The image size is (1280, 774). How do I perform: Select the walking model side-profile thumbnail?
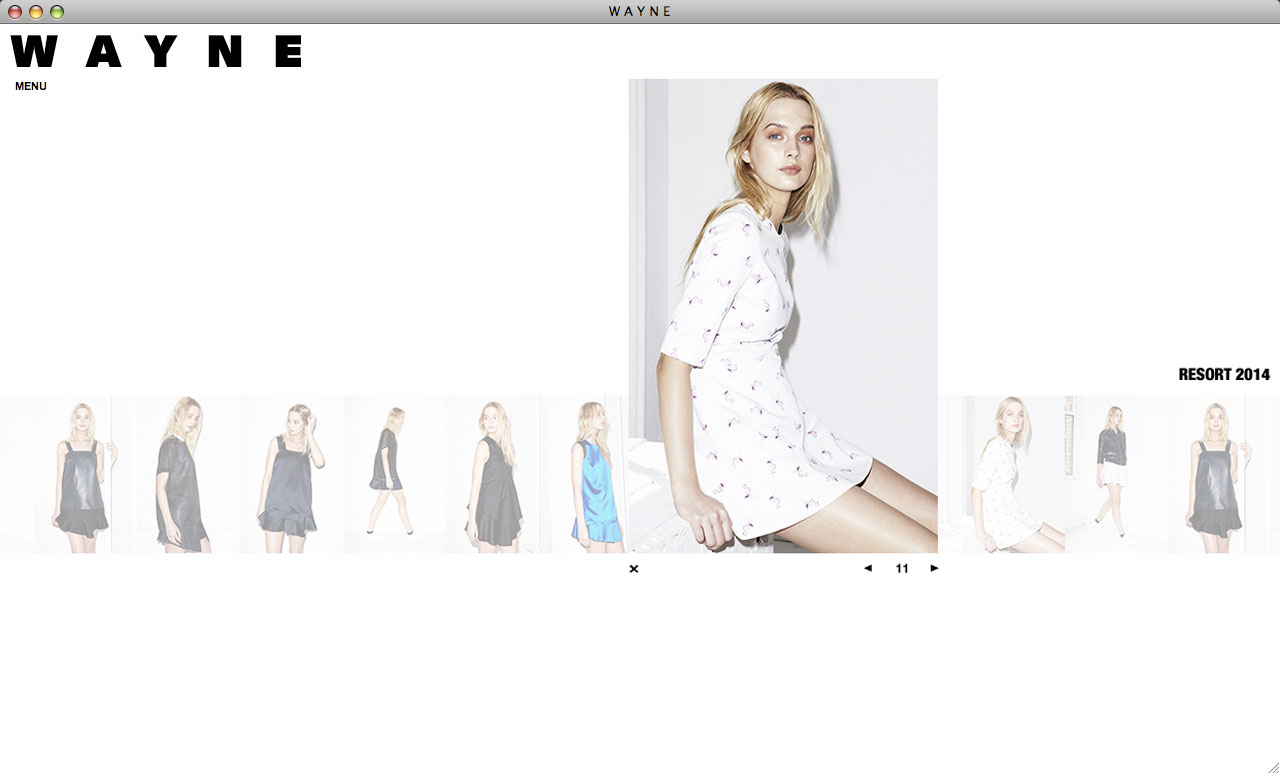(392, 475)
